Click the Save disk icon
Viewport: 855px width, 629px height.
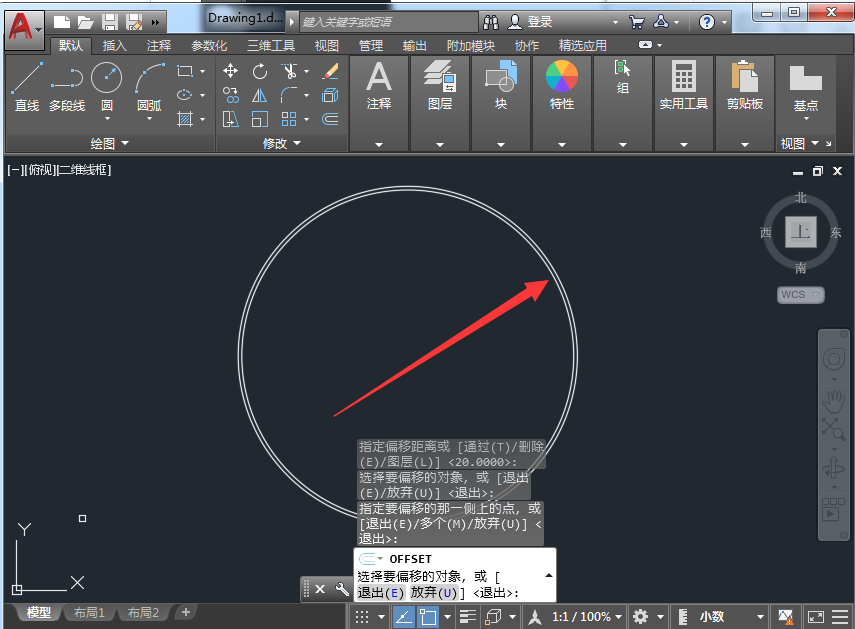pyautogui.click(x=110, y=22)
